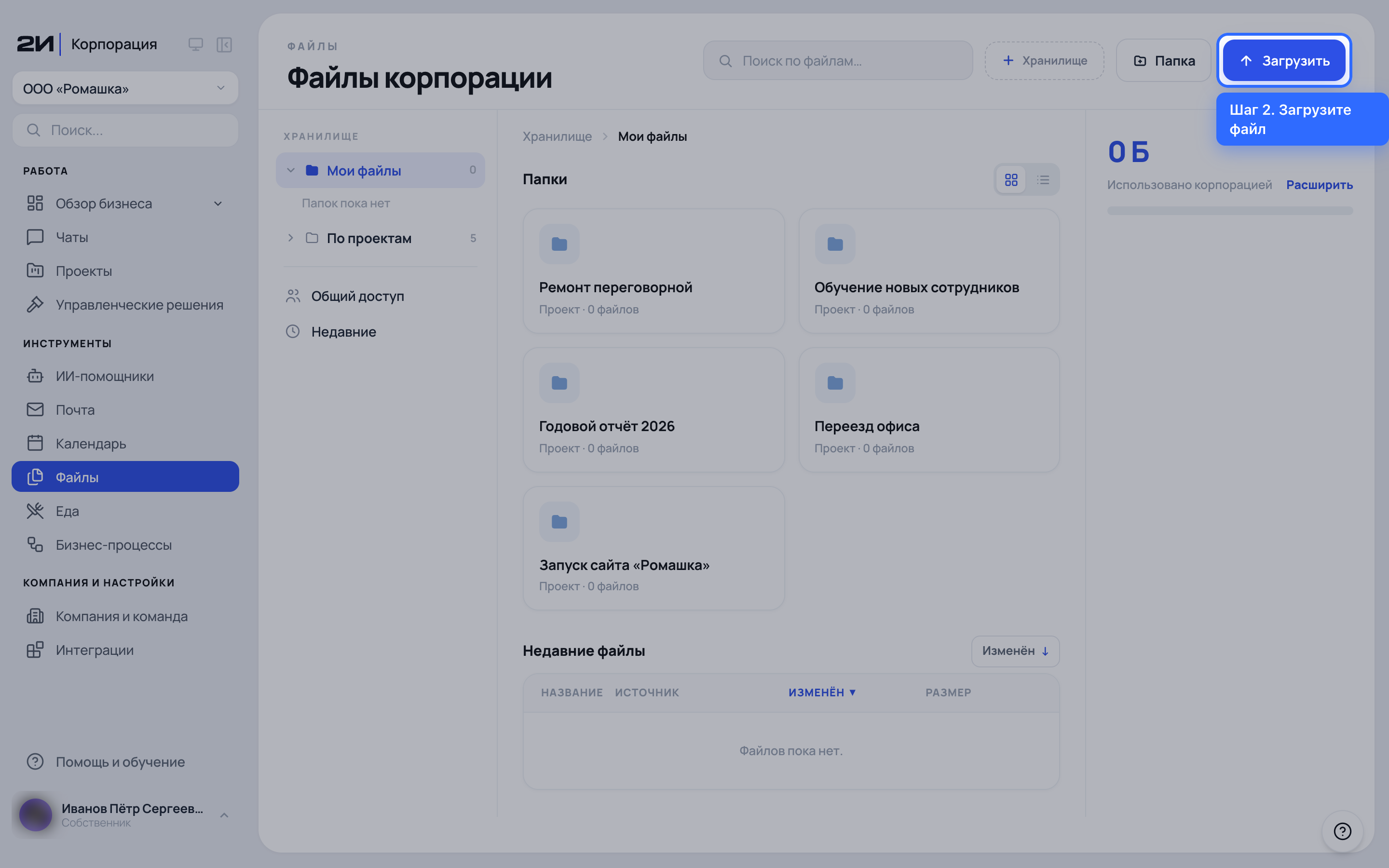Open the Ремонт переговорной folder card
Viewport: 1389px width, 868px height.
(654, 271)
